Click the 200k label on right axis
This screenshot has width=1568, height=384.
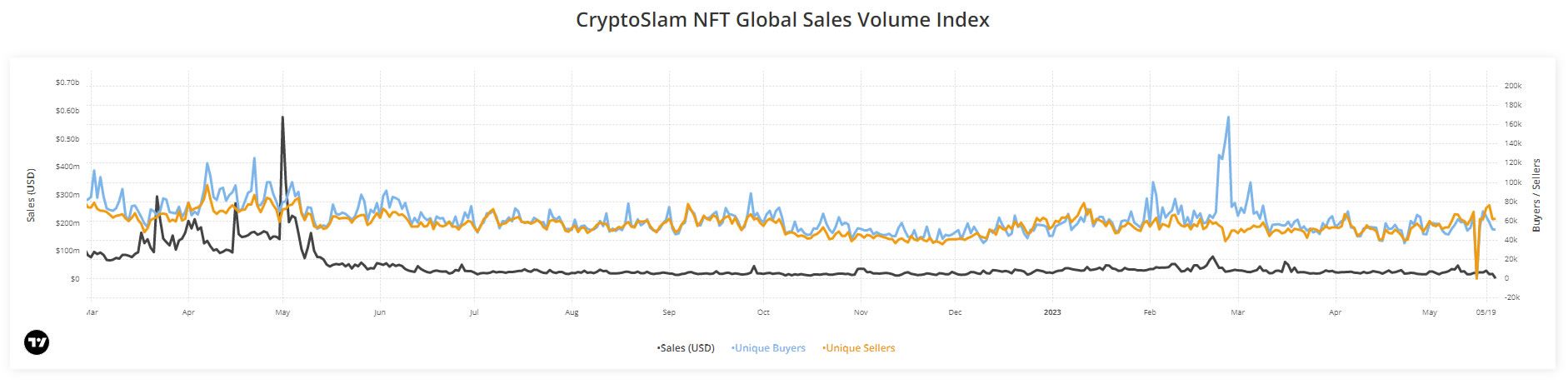1513,86
